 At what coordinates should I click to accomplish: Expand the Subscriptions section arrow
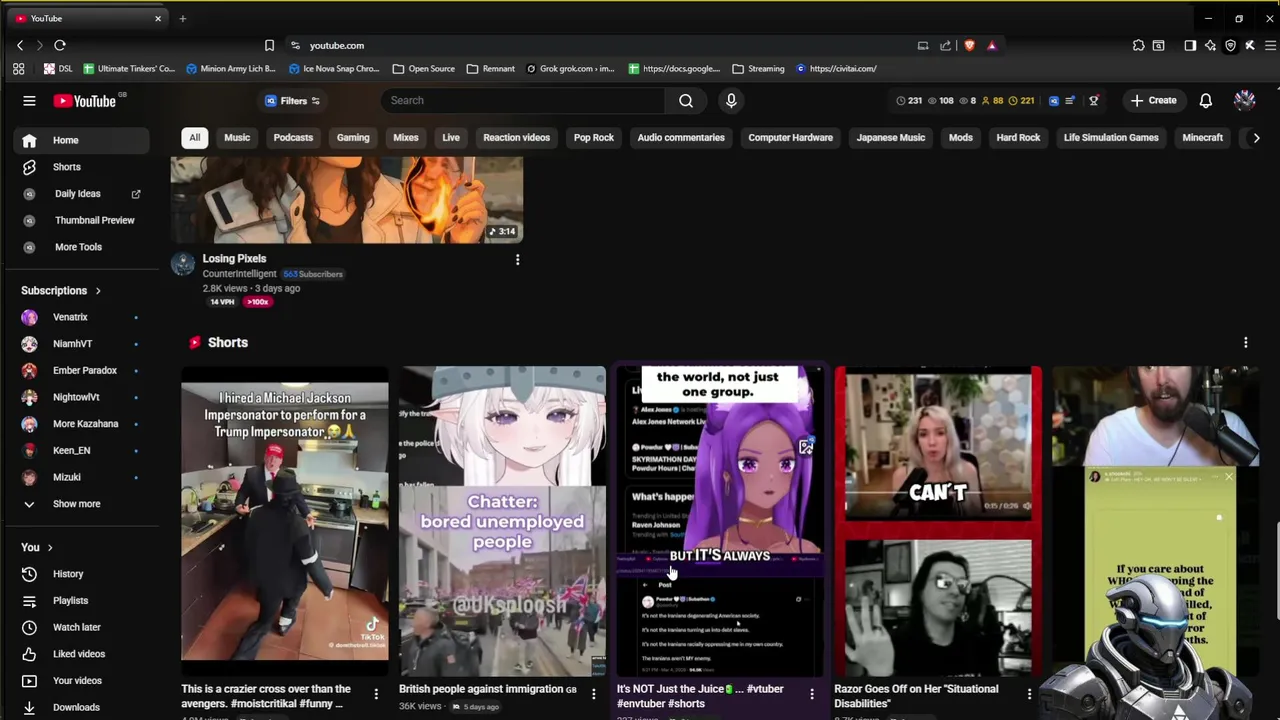(98, 291)
